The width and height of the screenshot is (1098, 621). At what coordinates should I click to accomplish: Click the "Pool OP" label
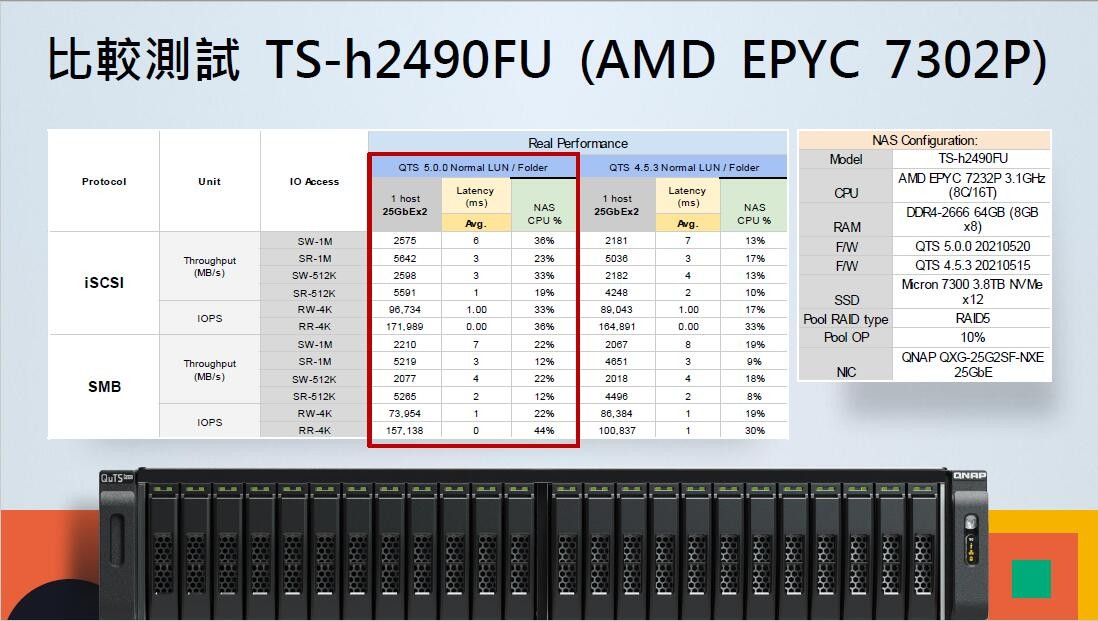point(846,337)
